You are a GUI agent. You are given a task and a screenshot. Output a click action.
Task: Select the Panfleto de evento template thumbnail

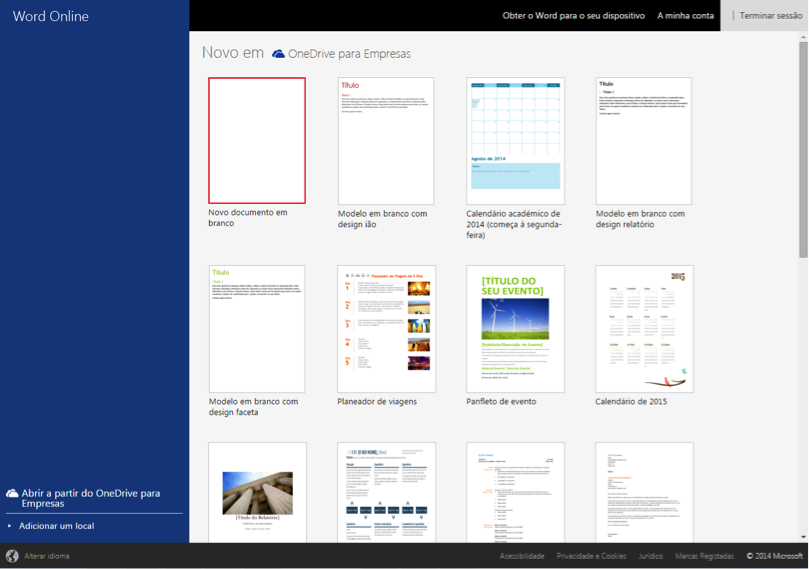pos(515,329)
